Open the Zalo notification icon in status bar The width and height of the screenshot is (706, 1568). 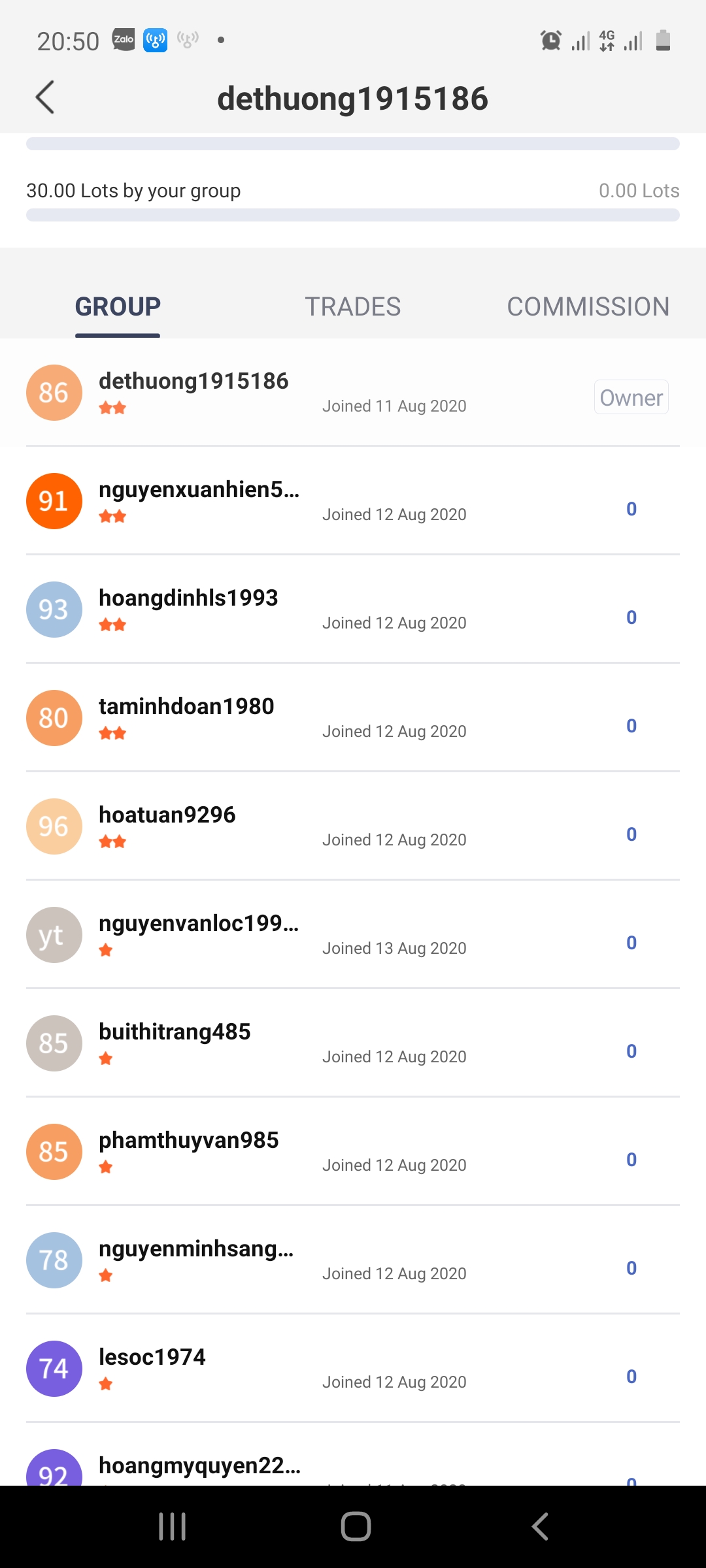(x=124, y=40)
